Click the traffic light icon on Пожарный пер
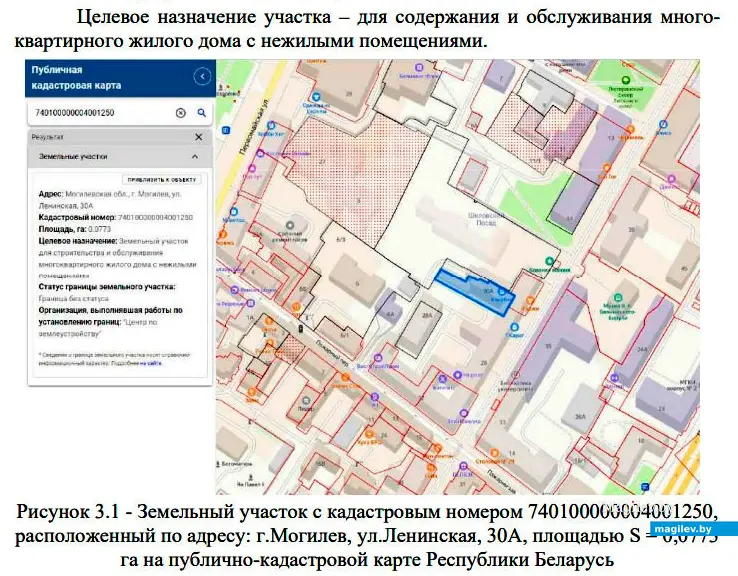This screenshot has width=738, height=576. [x=301, y=328]
